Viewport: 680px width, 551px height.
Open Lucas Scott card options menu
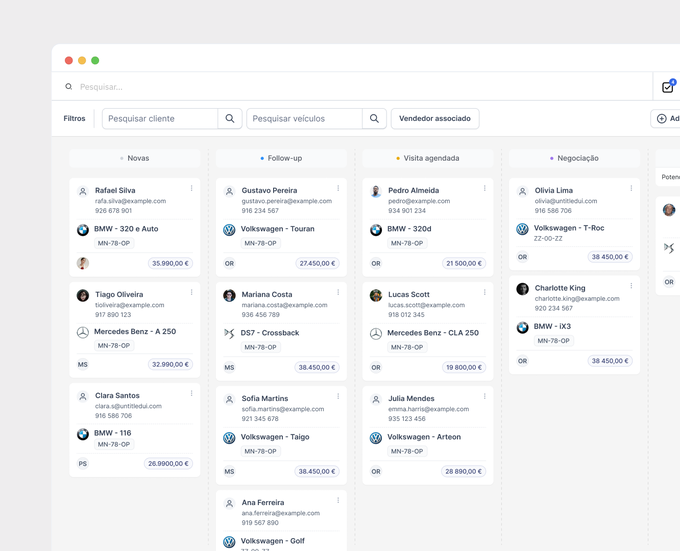[x=484, y=292]
